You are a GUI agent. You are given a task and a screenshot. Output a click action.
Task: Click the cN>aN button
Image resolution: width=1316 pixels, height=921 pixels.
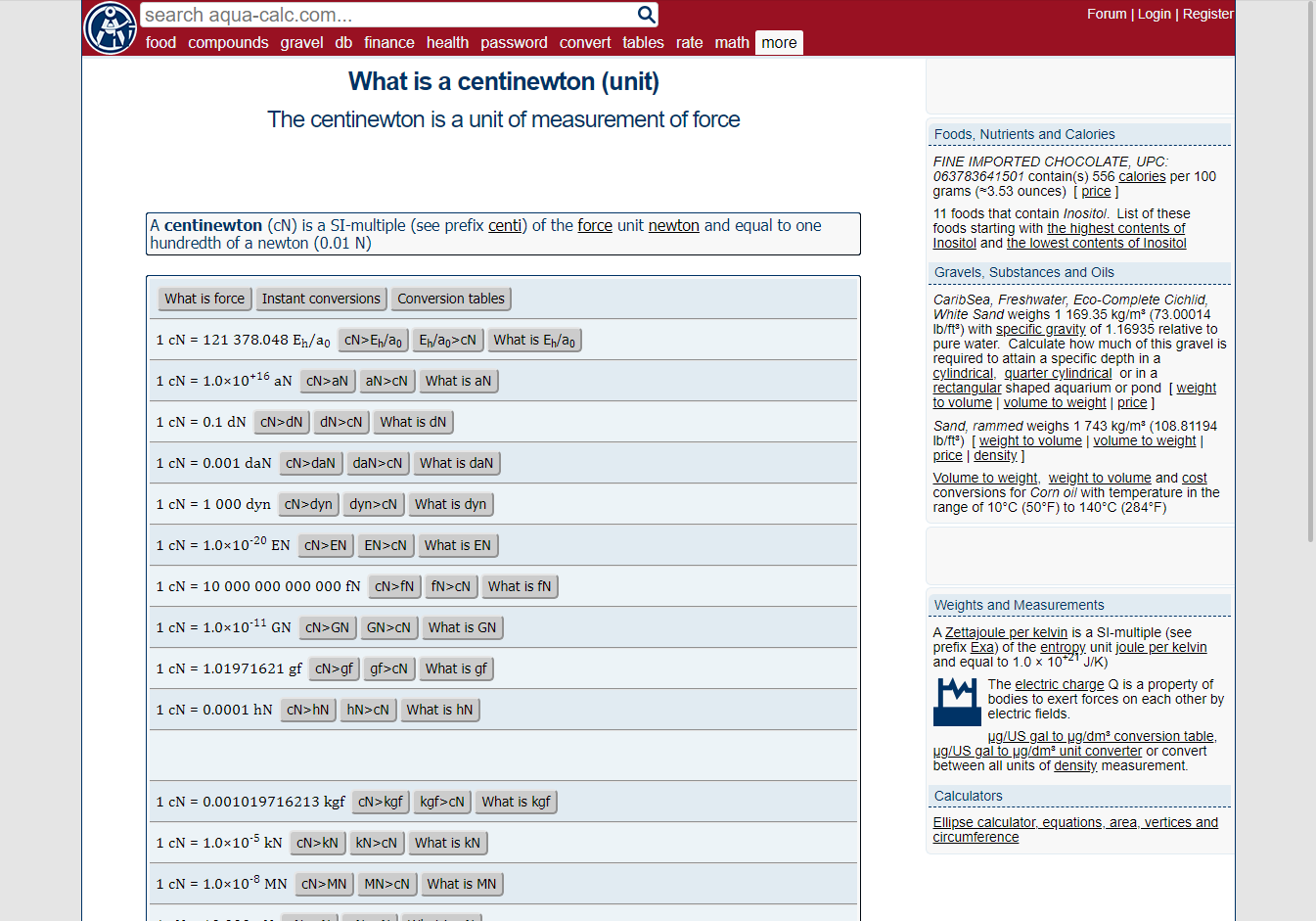coord(327,381)
